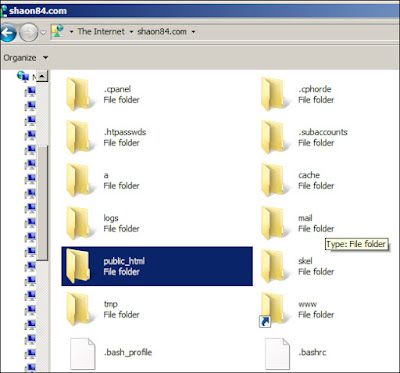The height and width of the screenshot is (373, 400).
Task: Click the grayed Forward arrow button
Action: (x=29, y=33)
